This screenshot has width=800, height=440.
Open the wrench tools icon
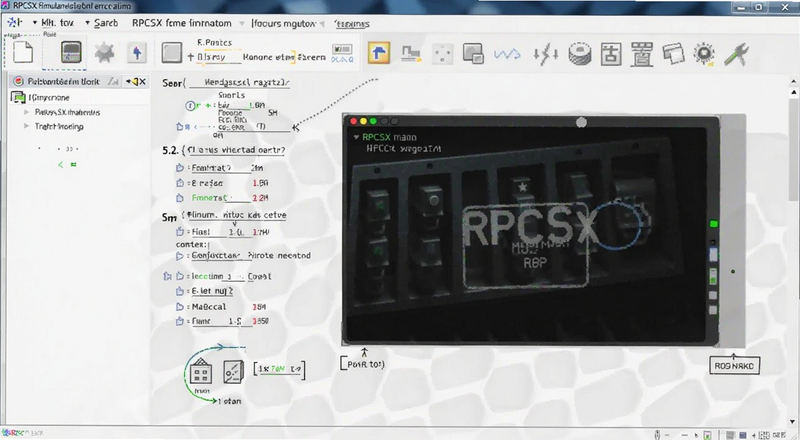click(x=736, y=54)
